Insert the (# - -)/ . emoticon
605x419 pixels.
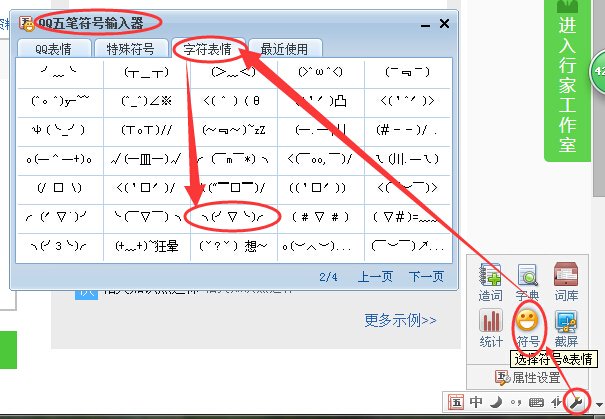(407, 130)
